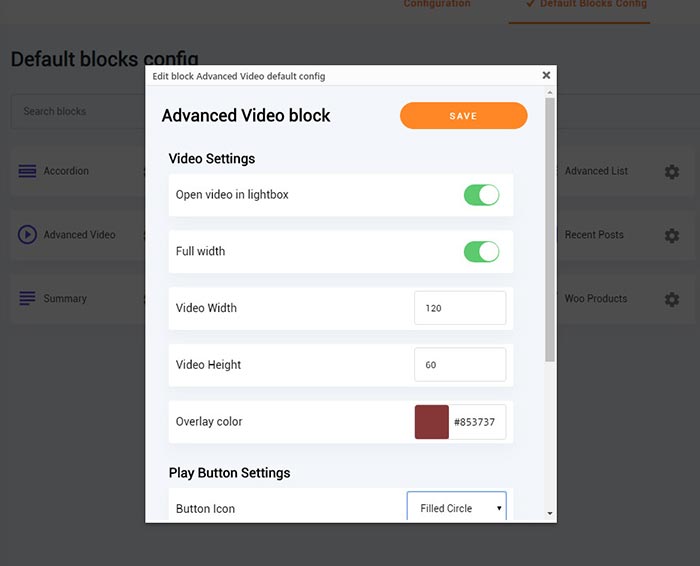The width and height of the screenshot is (700, 566).
Task: Open Woo Products settings gear
Action: point(672,299)
